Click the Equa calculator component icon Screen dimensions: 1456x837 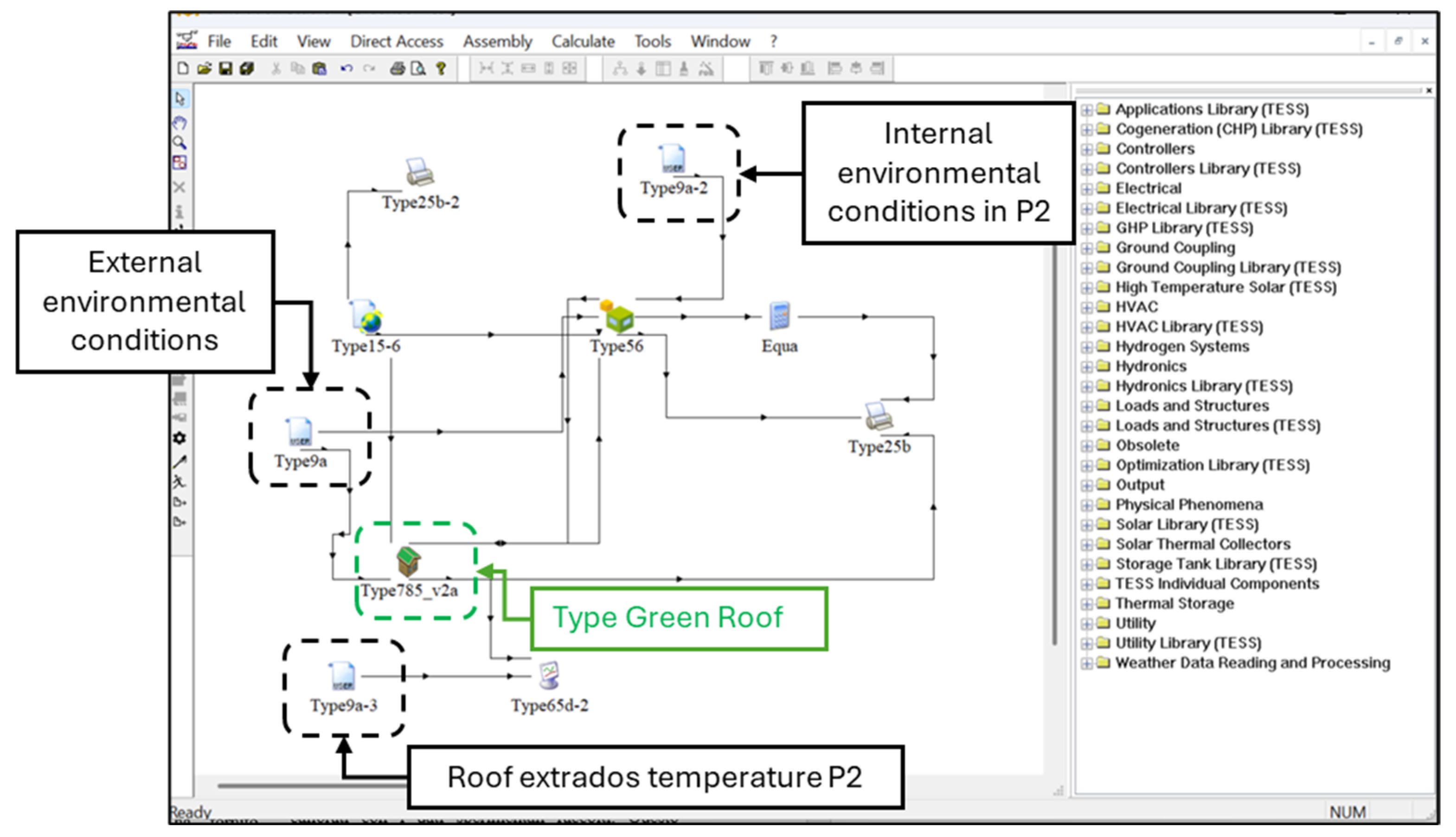[x=779, y=316]
